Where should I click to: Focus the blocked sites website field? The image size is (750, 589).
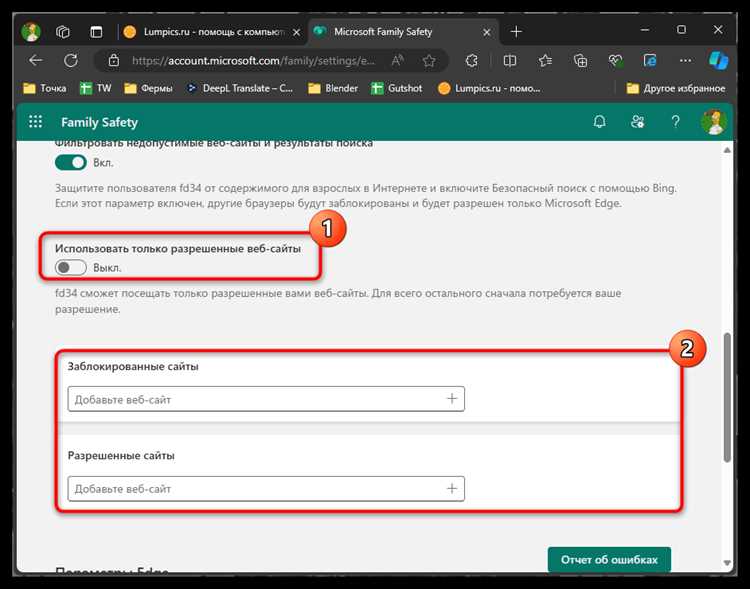point(266,399)
